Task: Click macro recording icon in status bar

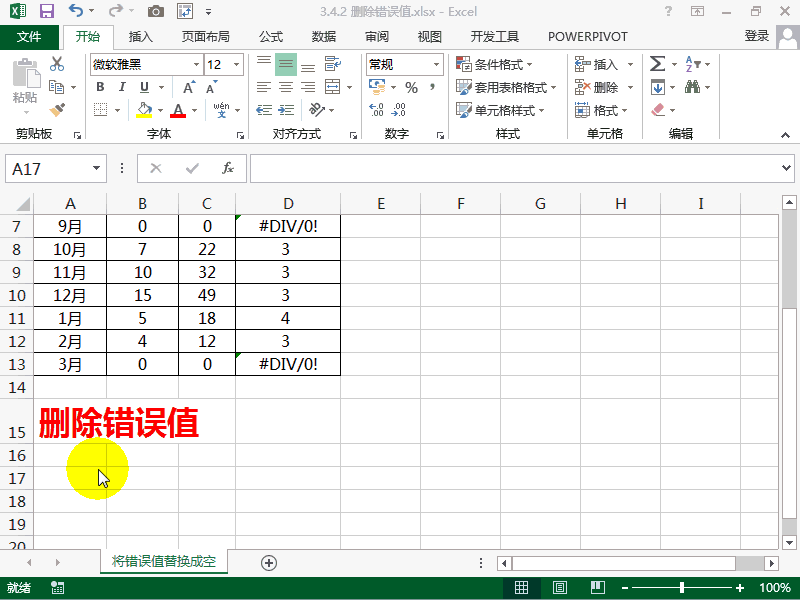Action: coord(58,588)
